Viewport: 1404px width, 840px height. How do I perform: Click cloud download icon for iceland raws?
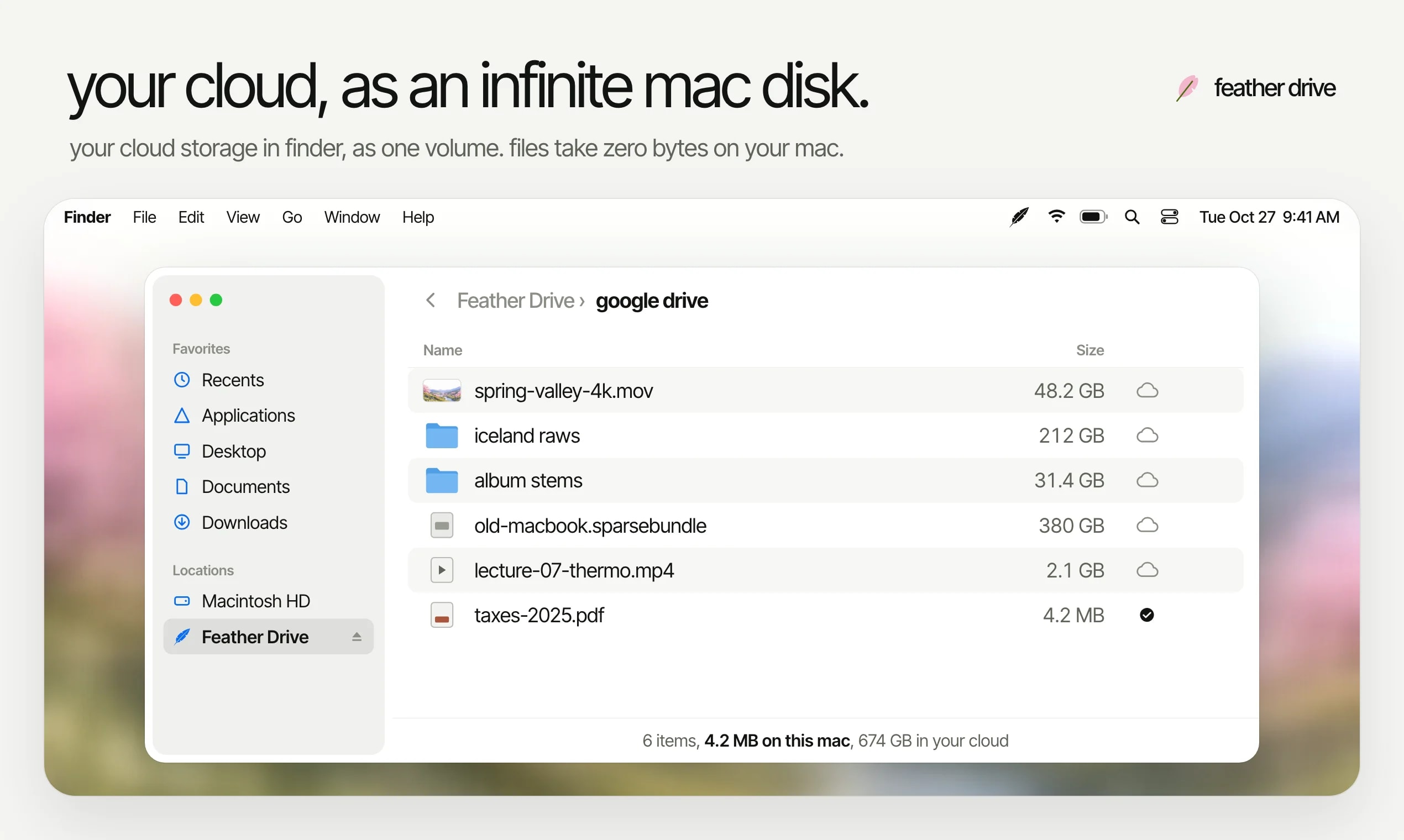click(1147, 435)
